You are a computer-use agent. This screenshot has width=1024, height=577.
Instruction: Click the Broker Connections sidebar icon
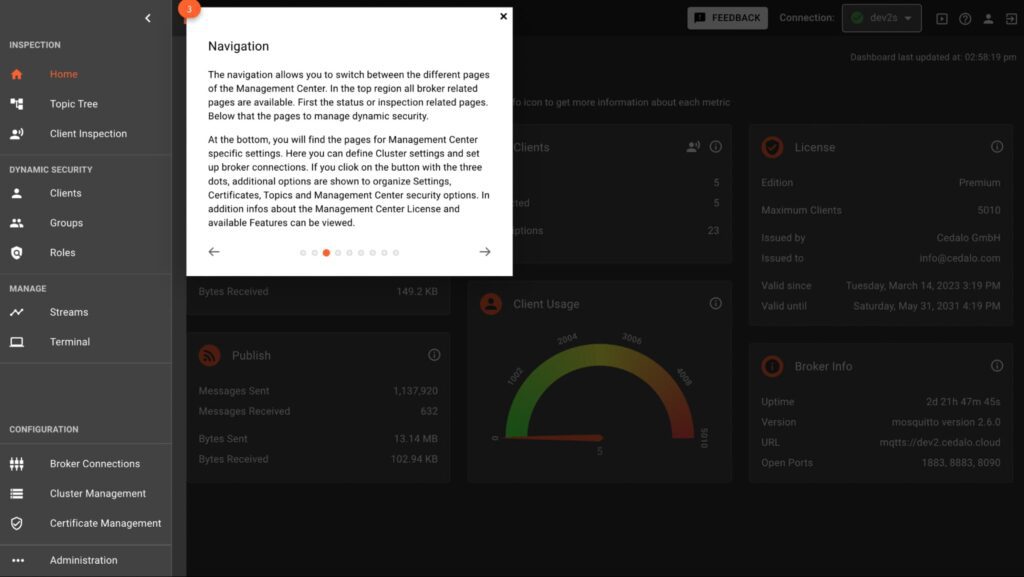pyautogui.click(x=17, y=464)
